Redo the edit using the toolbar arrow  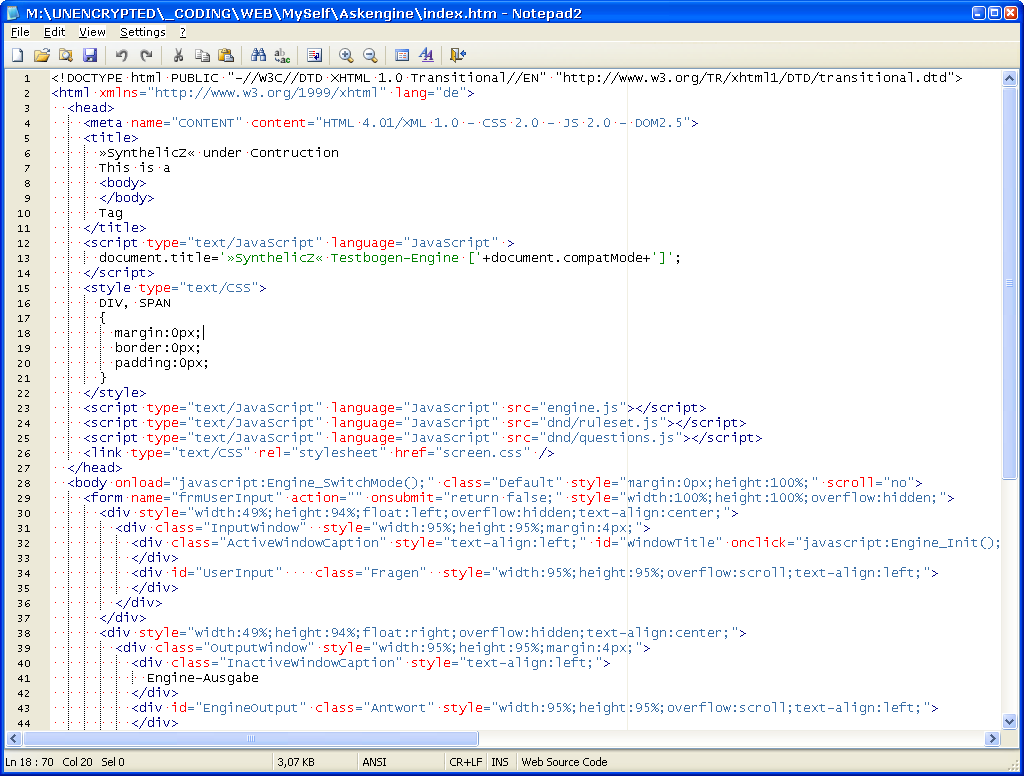146,56
